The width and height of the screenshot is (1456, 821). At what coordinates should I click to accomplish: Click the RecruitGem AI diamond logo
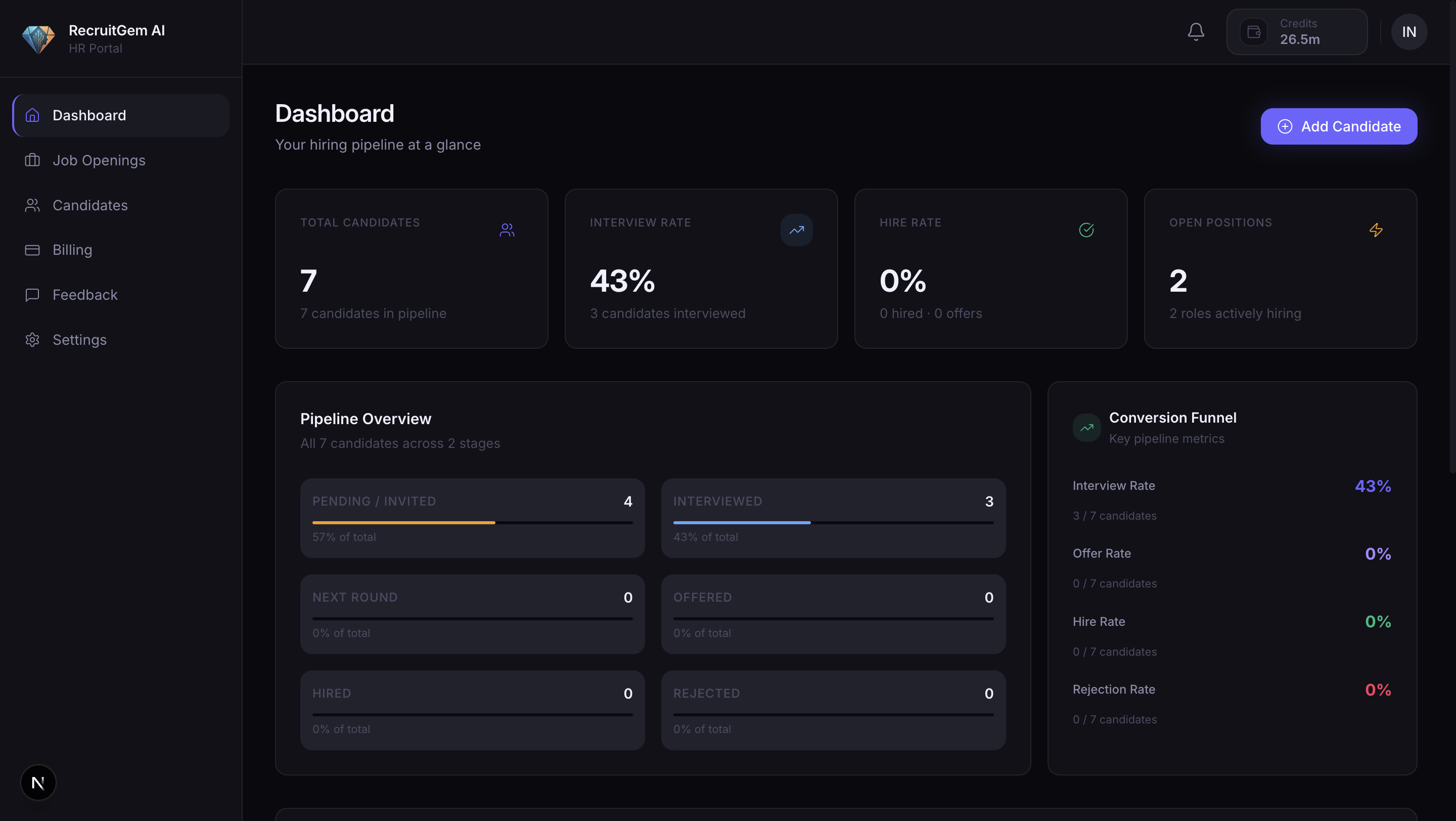[x=38, y=39]
